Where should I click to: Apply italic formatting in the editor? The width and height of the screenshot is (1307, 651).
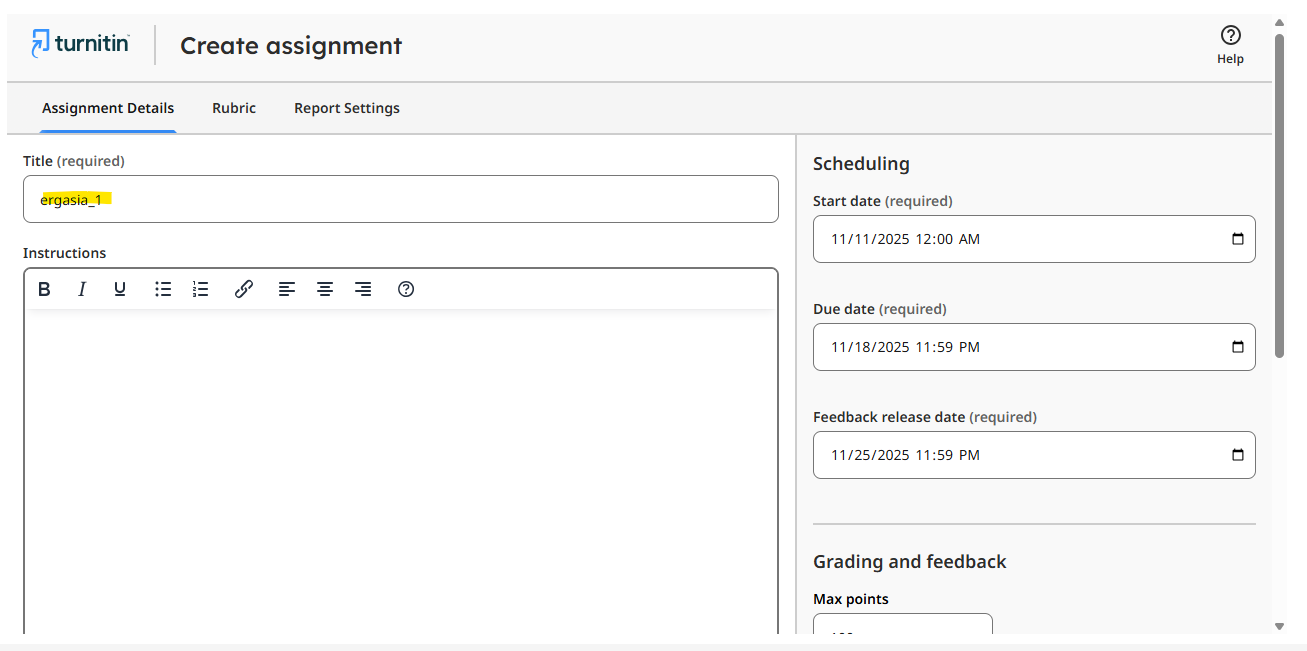pos(82,289)
